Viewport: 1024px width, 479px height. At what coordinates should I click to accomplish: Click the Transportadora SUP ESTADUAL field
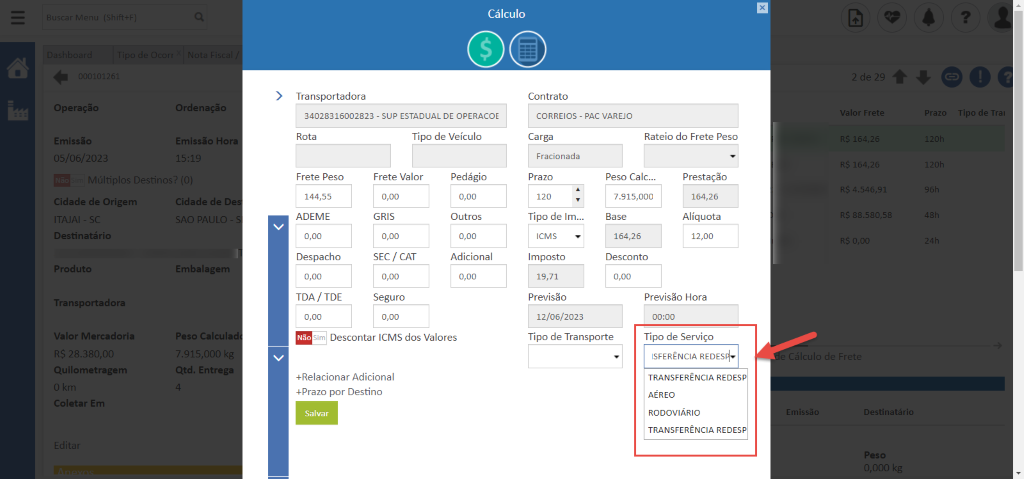[x=401, y=116]
